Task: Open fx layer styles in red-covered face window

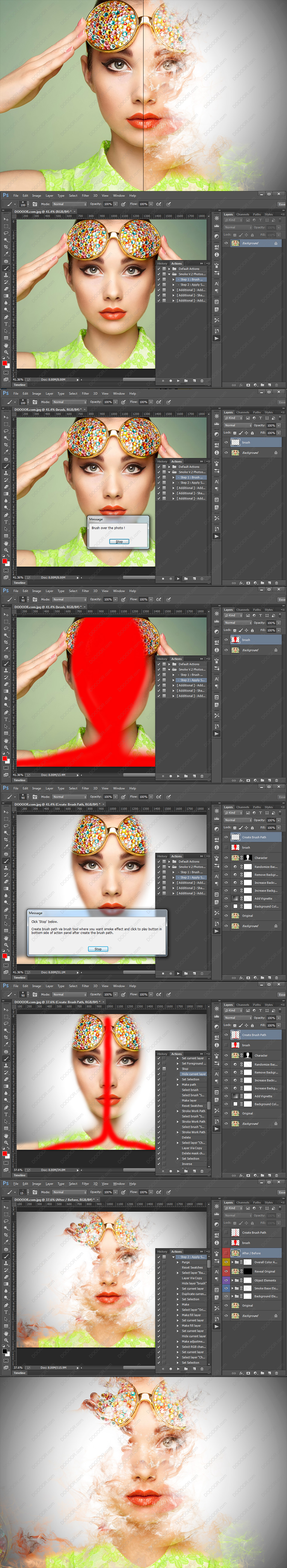Action: pyautogui.click(x=241, y=780)
